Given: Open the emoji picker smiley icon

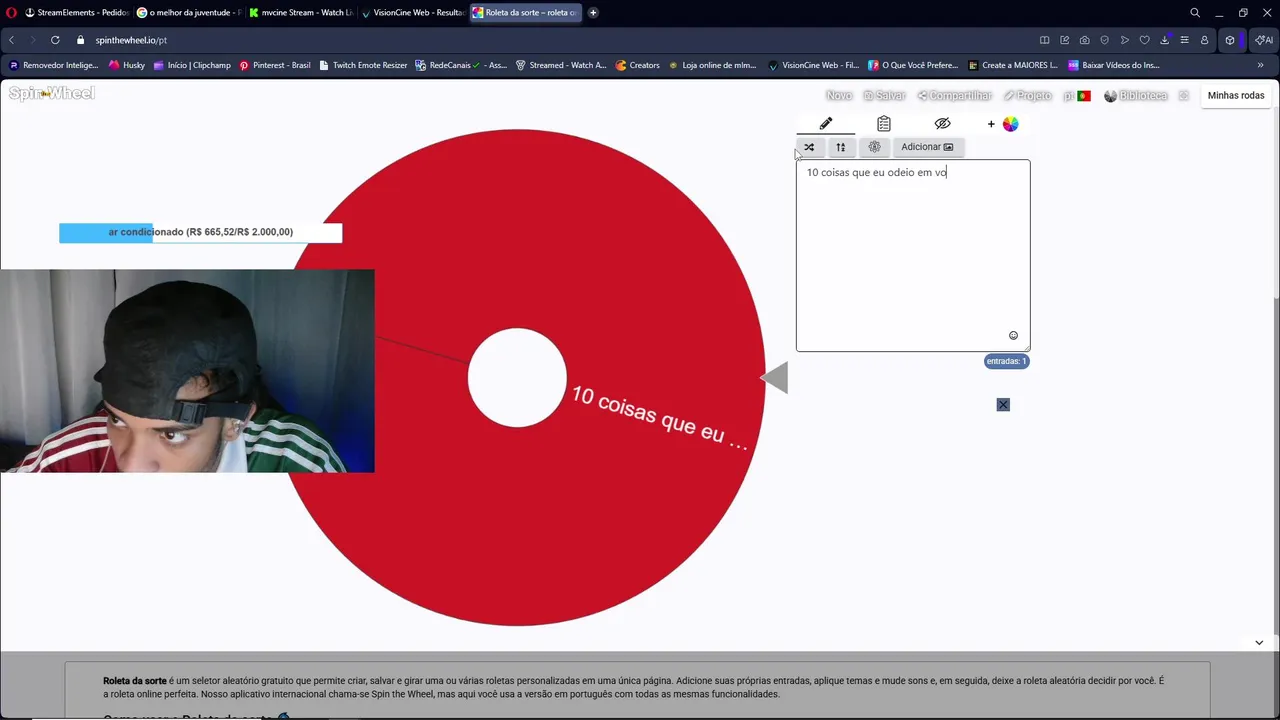Looking at the screenshot, I should 1013,336.
